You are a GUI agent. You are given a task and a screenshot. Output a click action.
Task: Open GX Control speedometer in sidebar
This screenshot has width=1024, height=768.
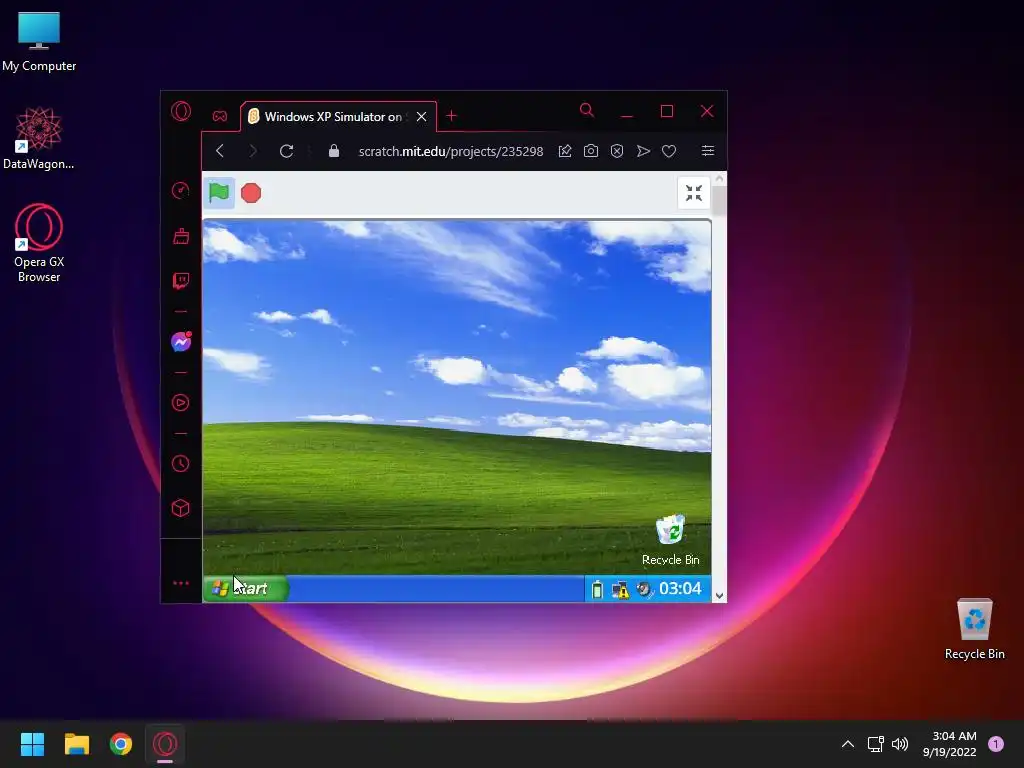181,190
